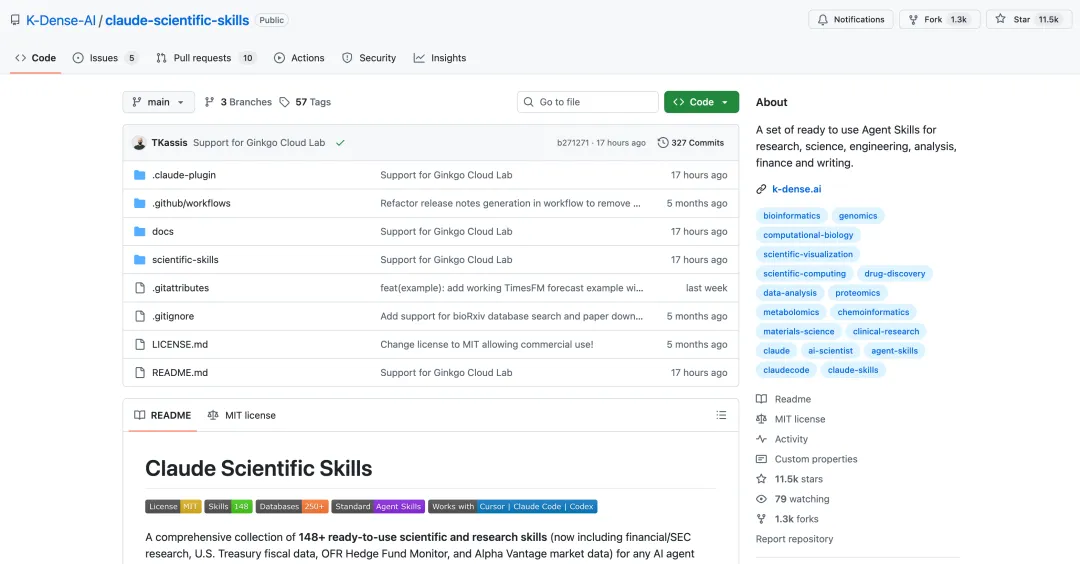The image size is (1080, 564).
Task: Expand the Fork button menu
Action: tap(939, 19)
